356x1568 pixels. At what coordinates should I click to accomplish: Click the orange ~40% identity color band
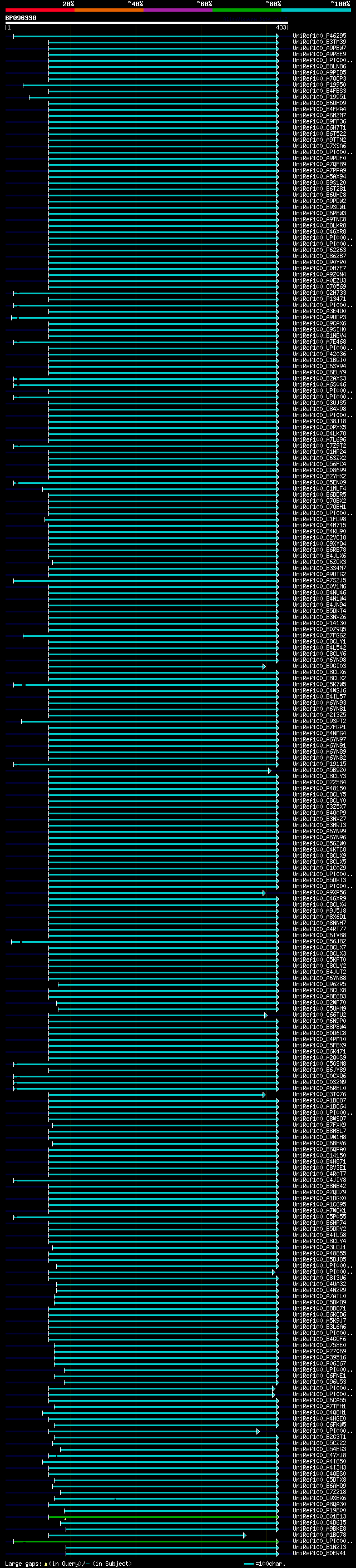pos(109,10)
